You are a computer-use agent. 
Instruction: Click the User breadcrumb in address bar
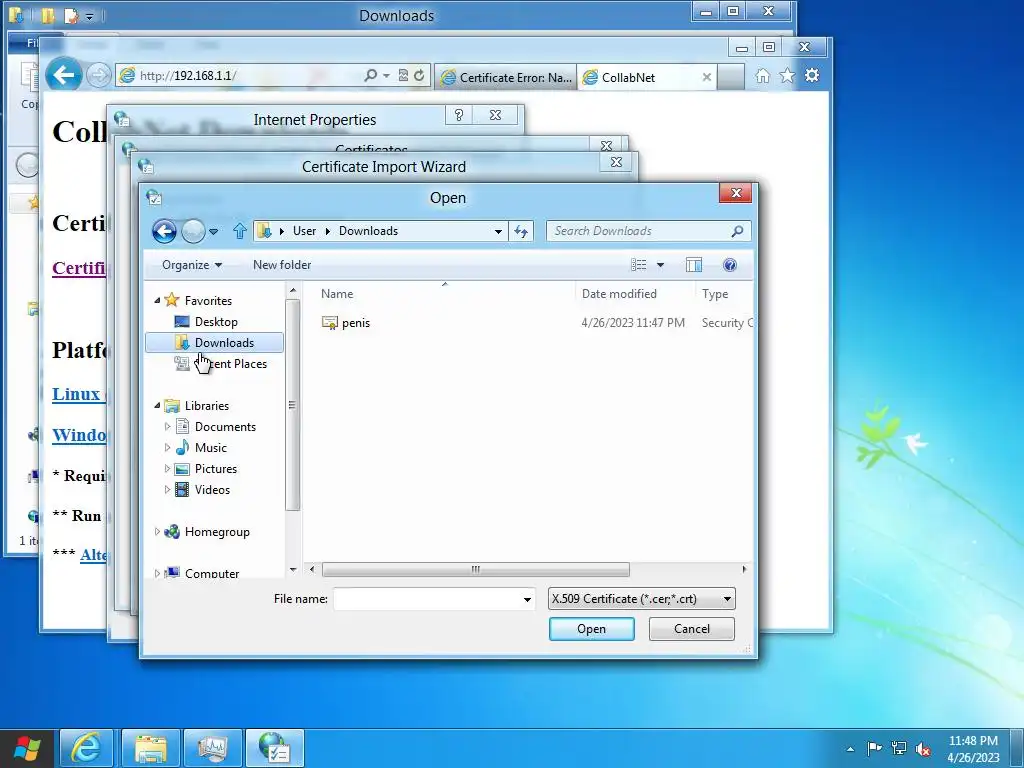coord(304,231)
